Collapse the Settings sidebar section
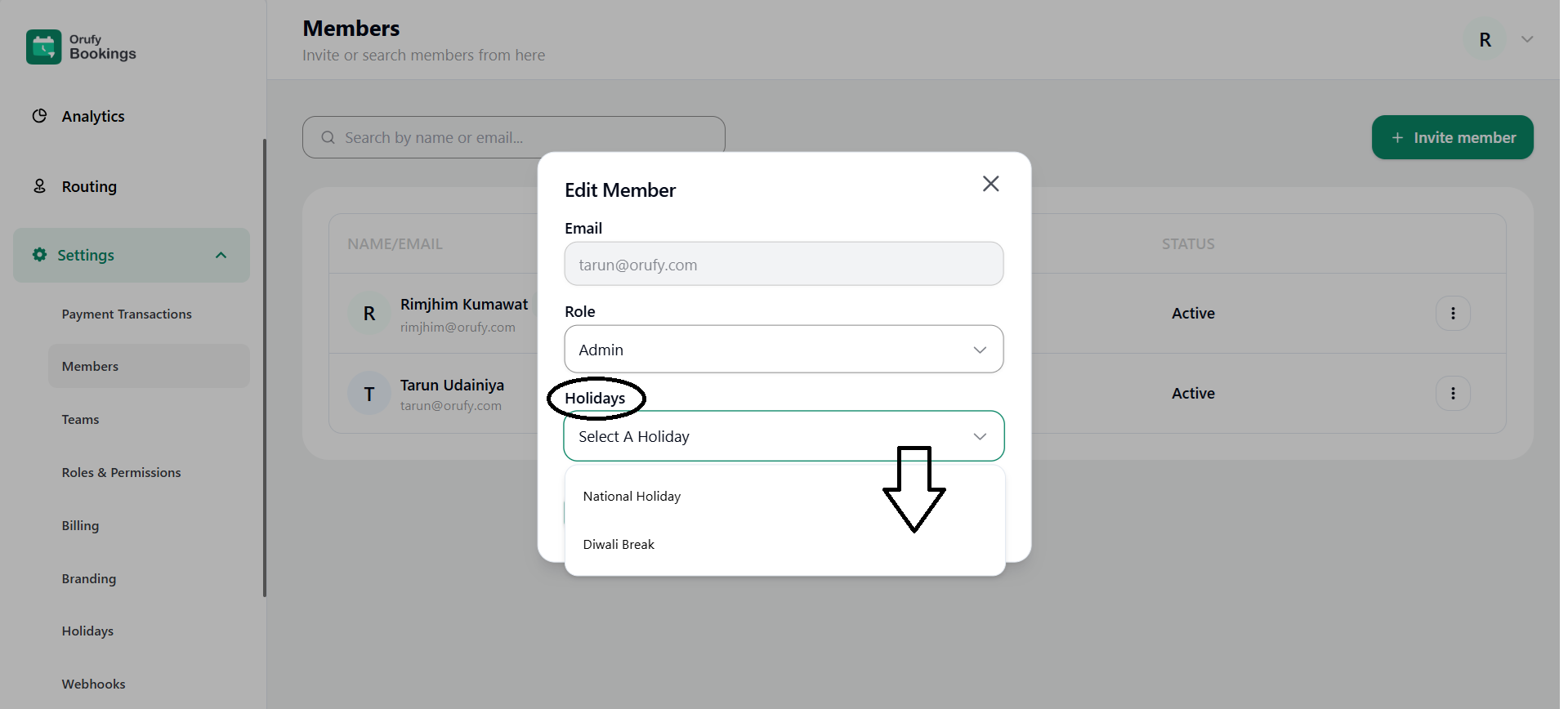 [221, 256]
